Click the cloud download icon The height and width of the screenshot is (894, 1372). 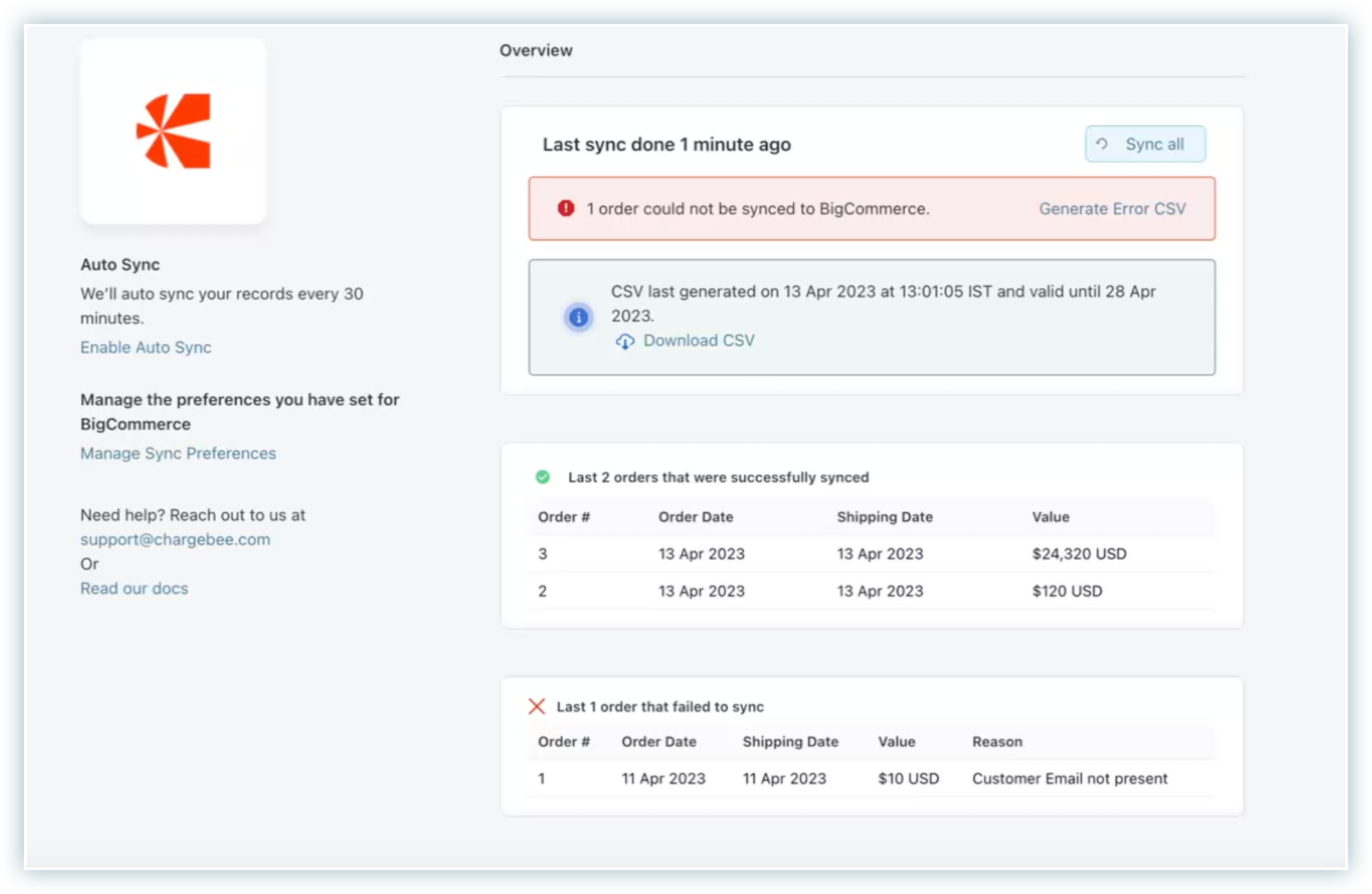625,341
